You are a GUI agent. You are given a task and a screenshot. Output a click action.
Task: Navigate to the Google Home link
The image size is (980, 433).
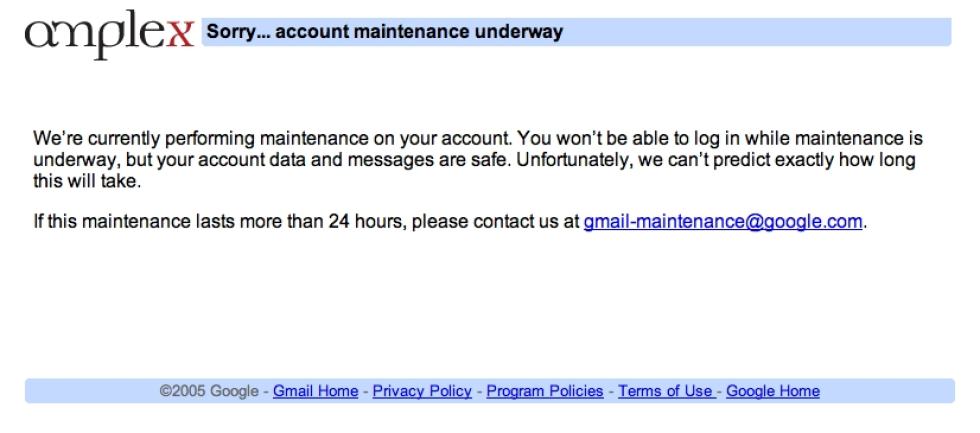pyautogui.click(x=772, y=391)
